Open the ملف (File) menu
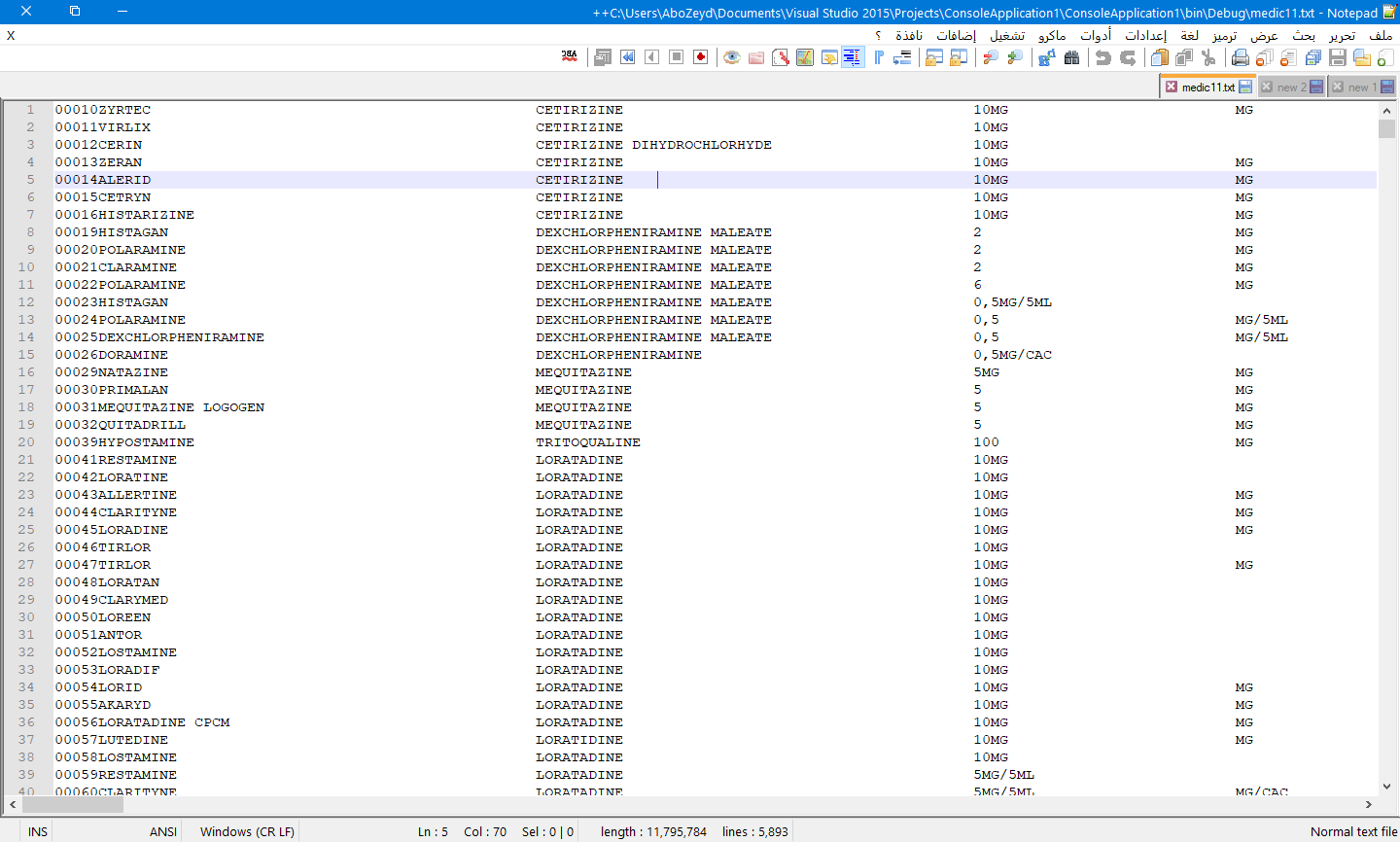Viewport: 1400px width, 842px height. 1381,36
